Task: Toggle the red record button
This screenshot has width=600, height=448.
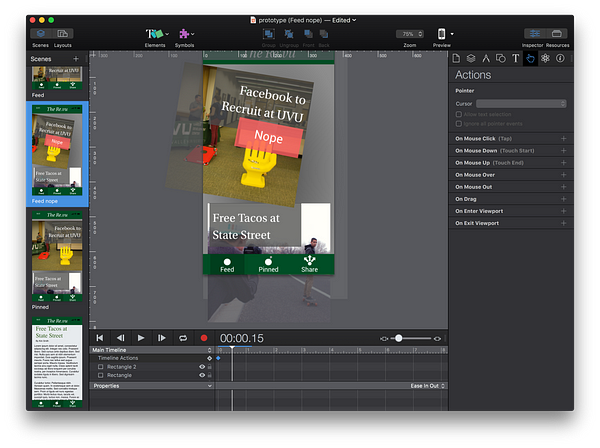Action: [x=204, y=338]
